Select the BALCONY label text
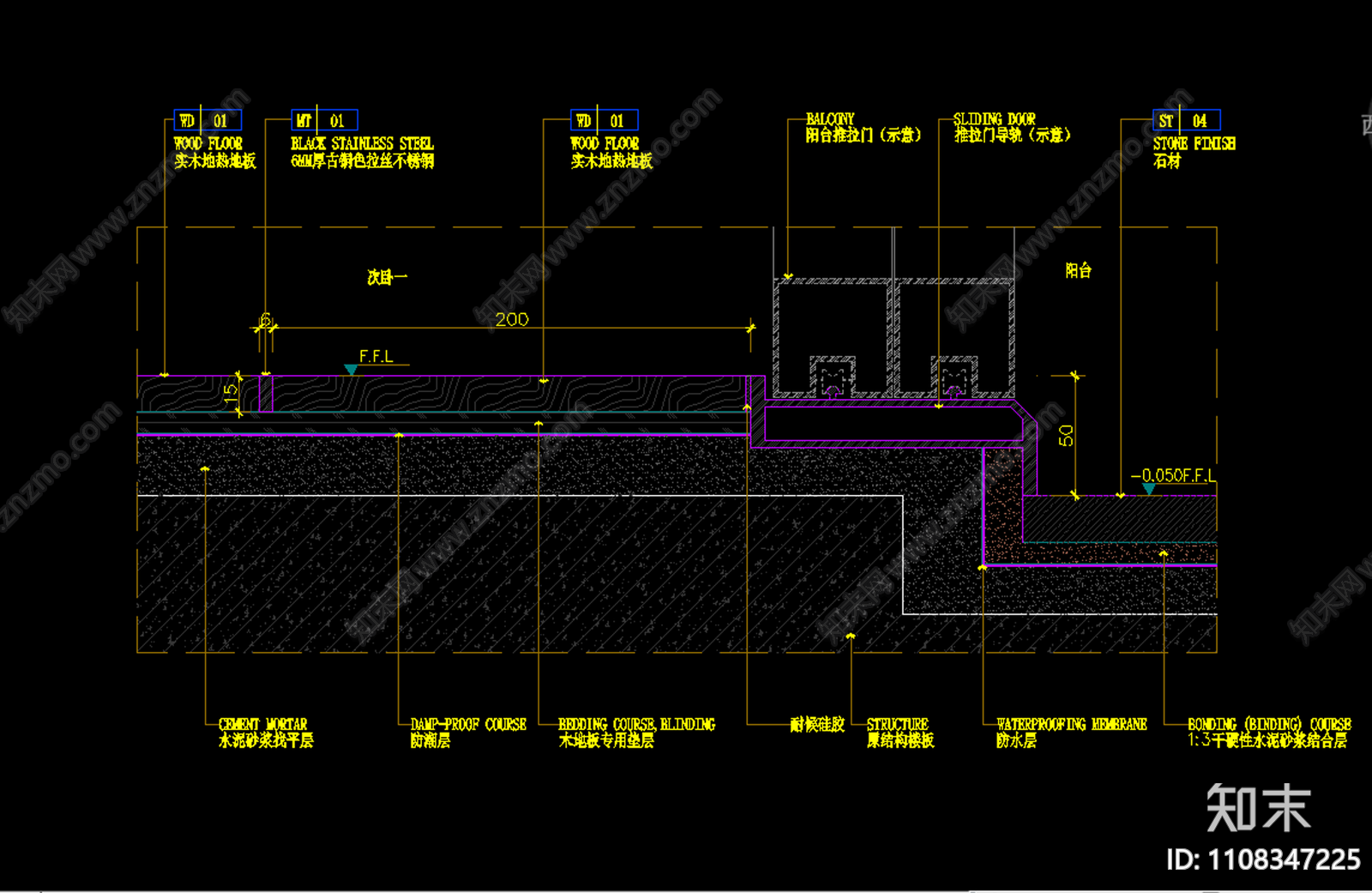 (830, 119)
